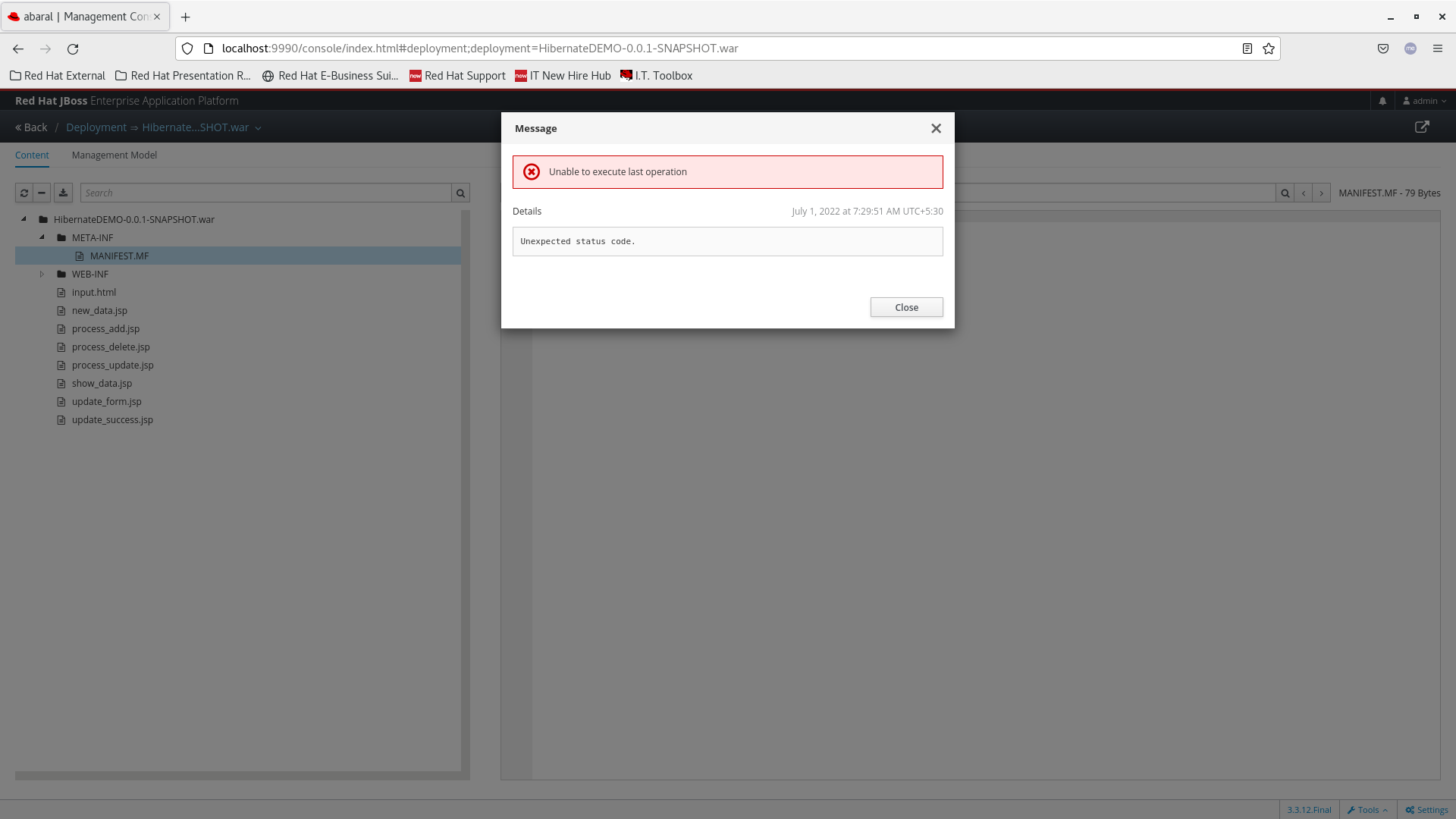Click the external link icon below admin

pyautogui.click(x=1422, y=127)
